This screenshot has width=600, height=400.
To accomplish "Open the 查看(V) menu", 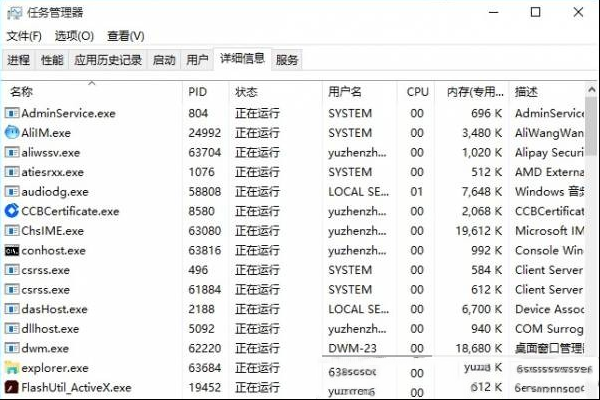I will [126, 36].
